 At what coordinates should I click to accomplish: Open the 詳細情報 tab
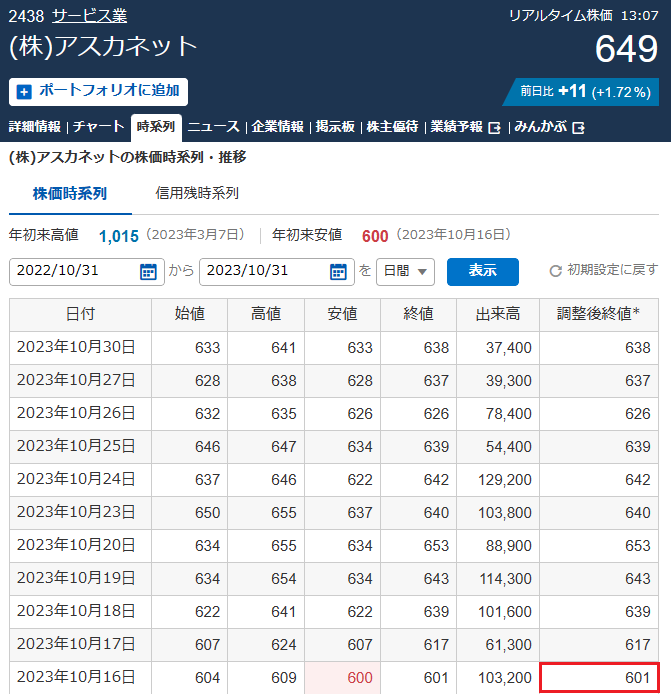click(35, 127)
